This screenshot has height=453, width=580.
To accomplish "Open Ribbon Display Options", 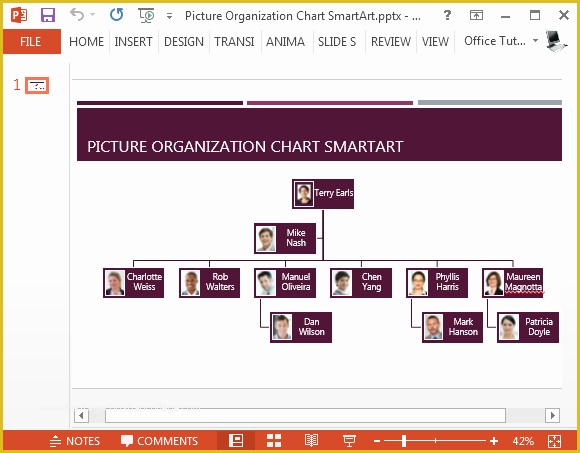I will (x=476, y=15).
